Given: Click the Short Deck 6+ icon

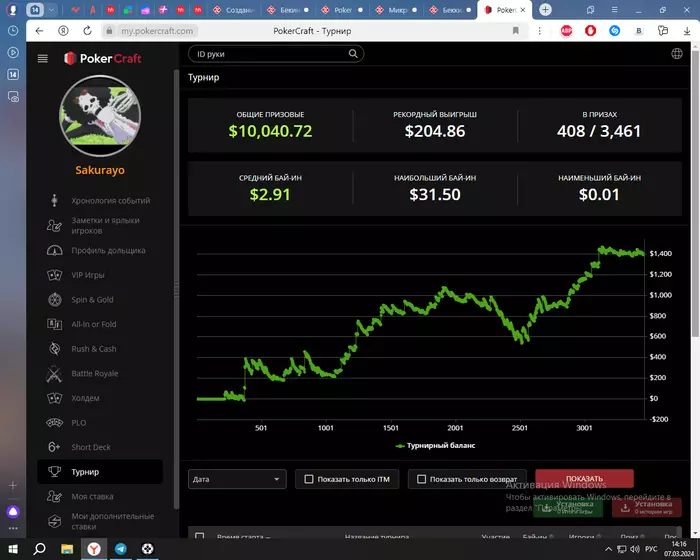Looking at the screenshot, I should [x=54, y=447].
